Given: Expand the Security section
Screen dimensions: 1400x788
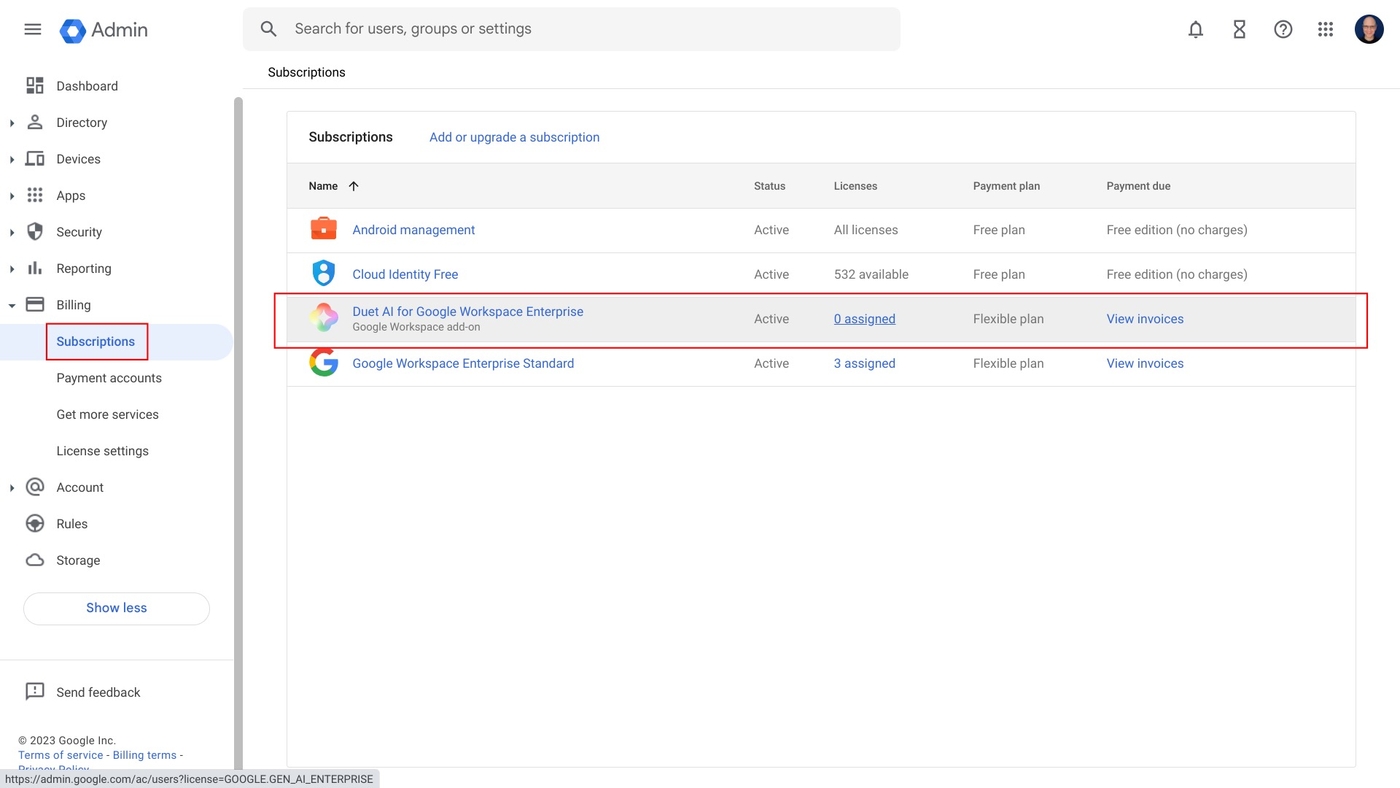Looking at the screenshot, I should point(12,232).
